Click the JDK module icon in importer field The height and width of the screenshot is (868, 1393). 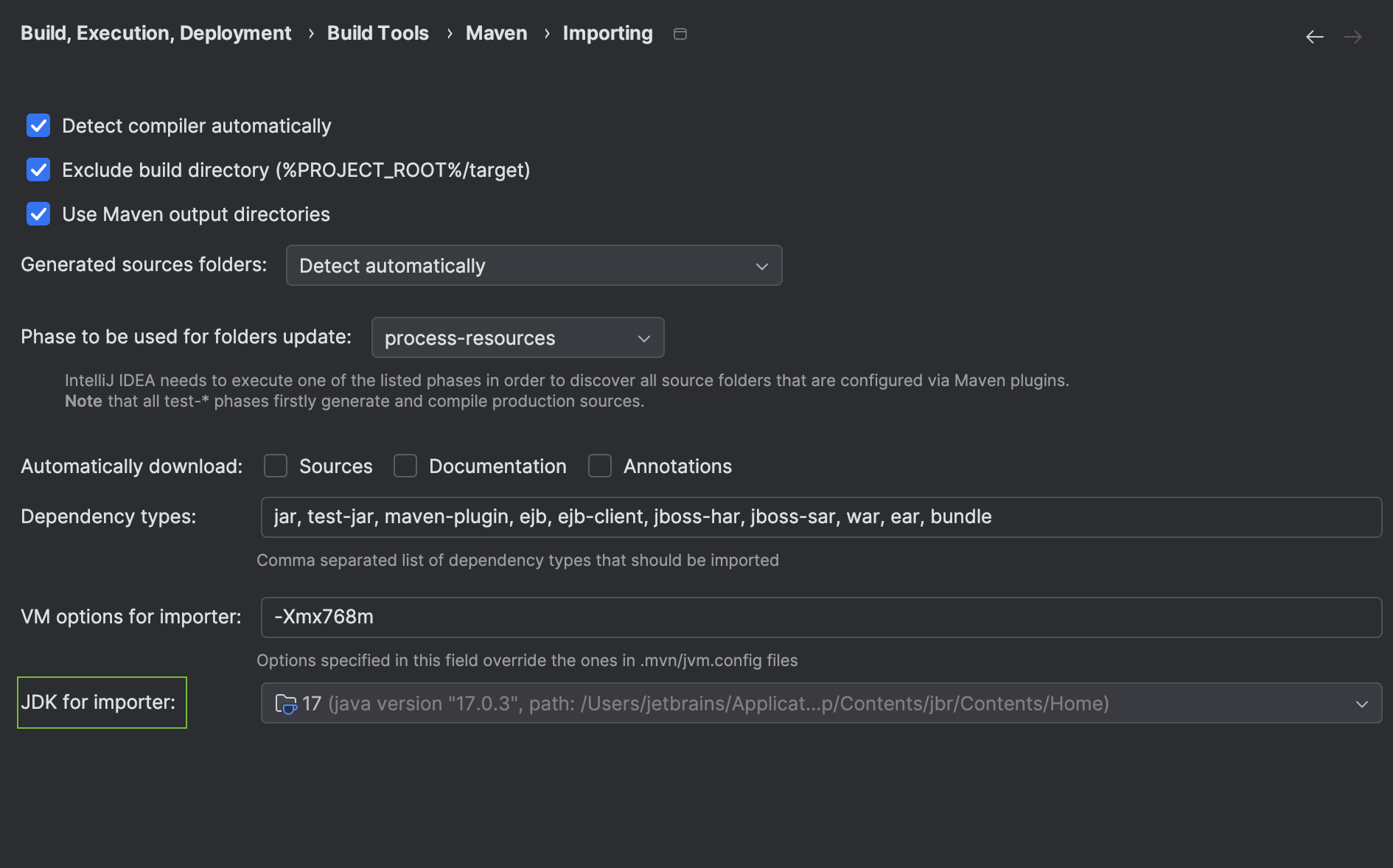tap(286, 704)
